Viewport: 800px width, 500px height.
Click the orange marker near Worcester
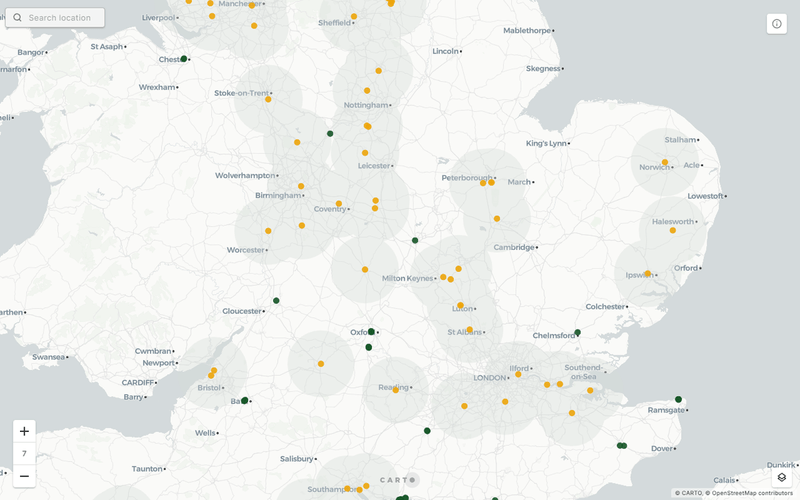pos(268,231)
